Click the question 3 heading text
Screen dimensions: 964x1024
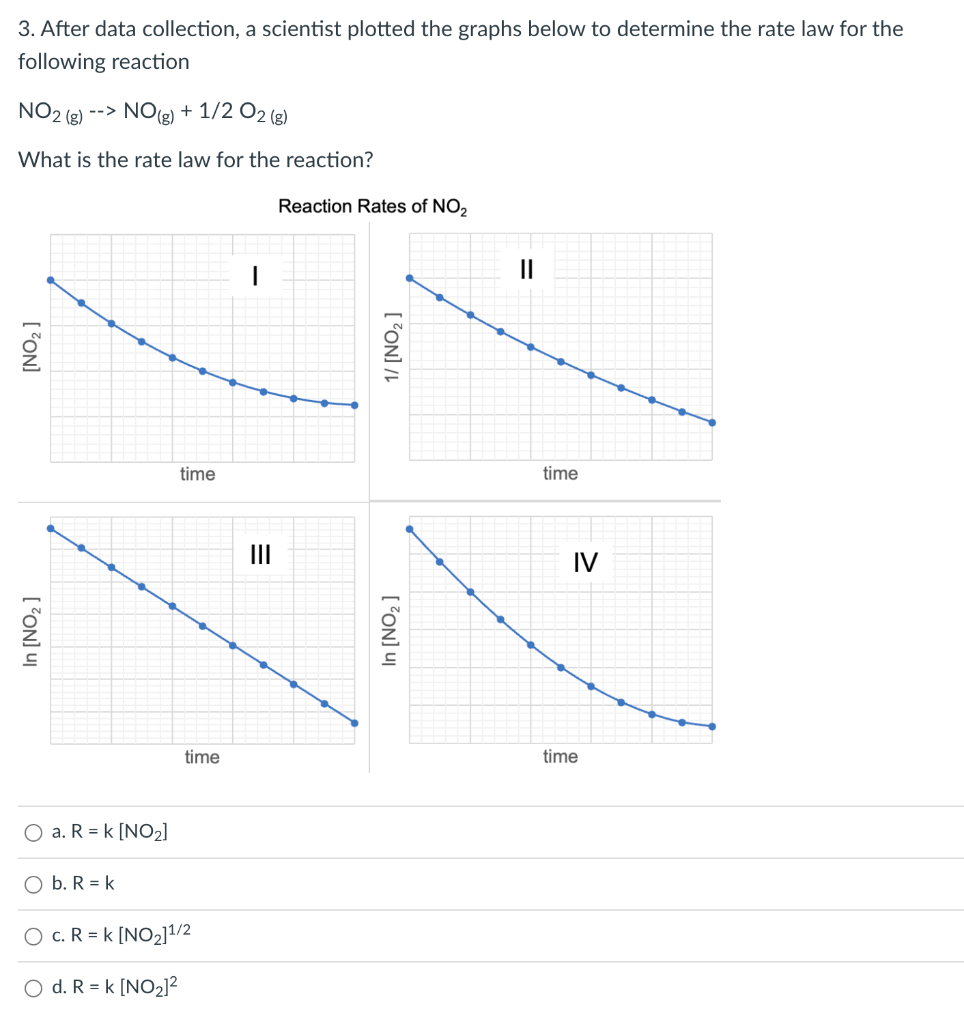pos(450,29)
